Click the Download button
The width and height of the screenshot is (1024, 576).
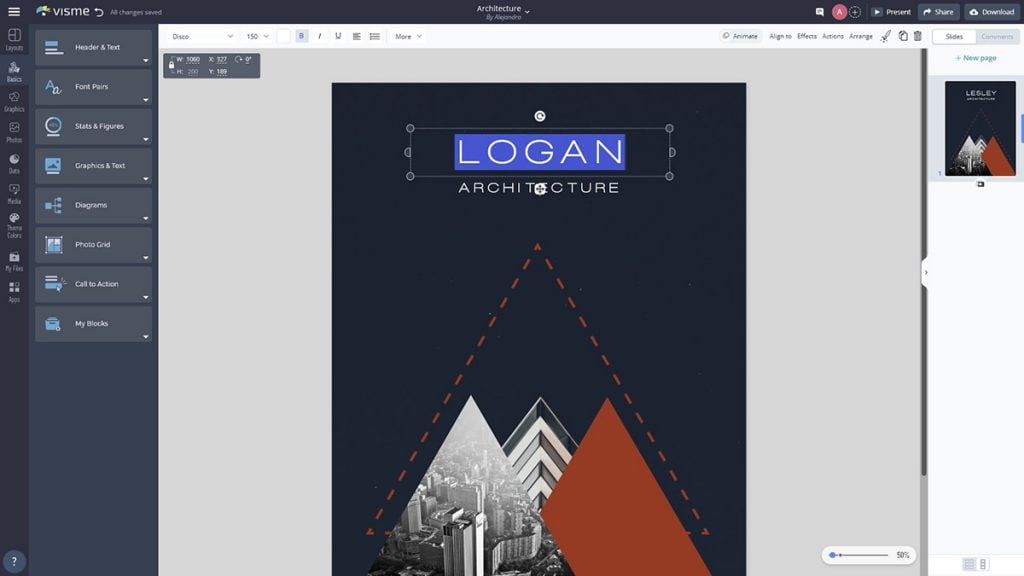point(992,12)
